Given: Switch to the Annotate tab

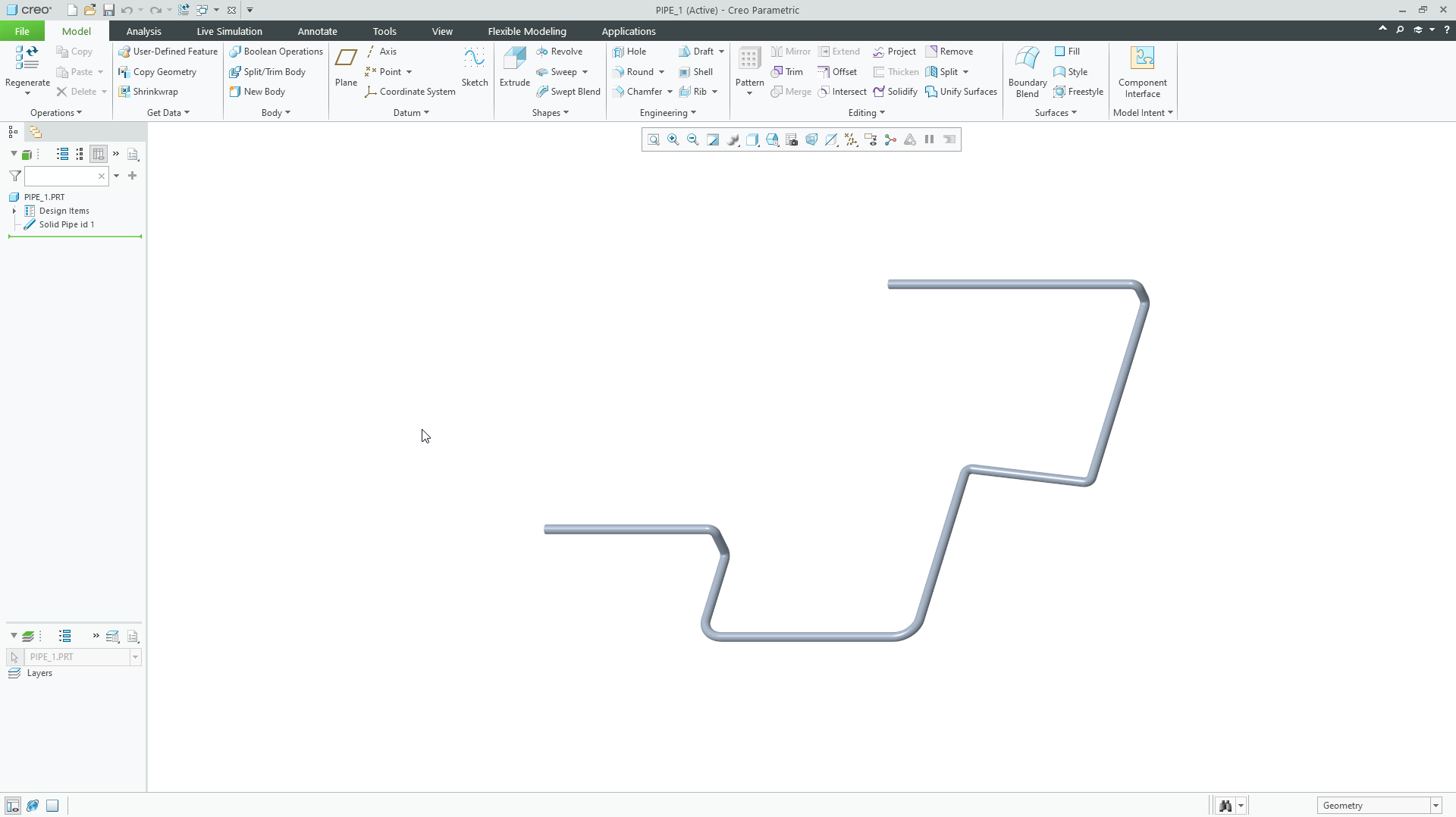Looking at the screenshot, I should [317, 31].
